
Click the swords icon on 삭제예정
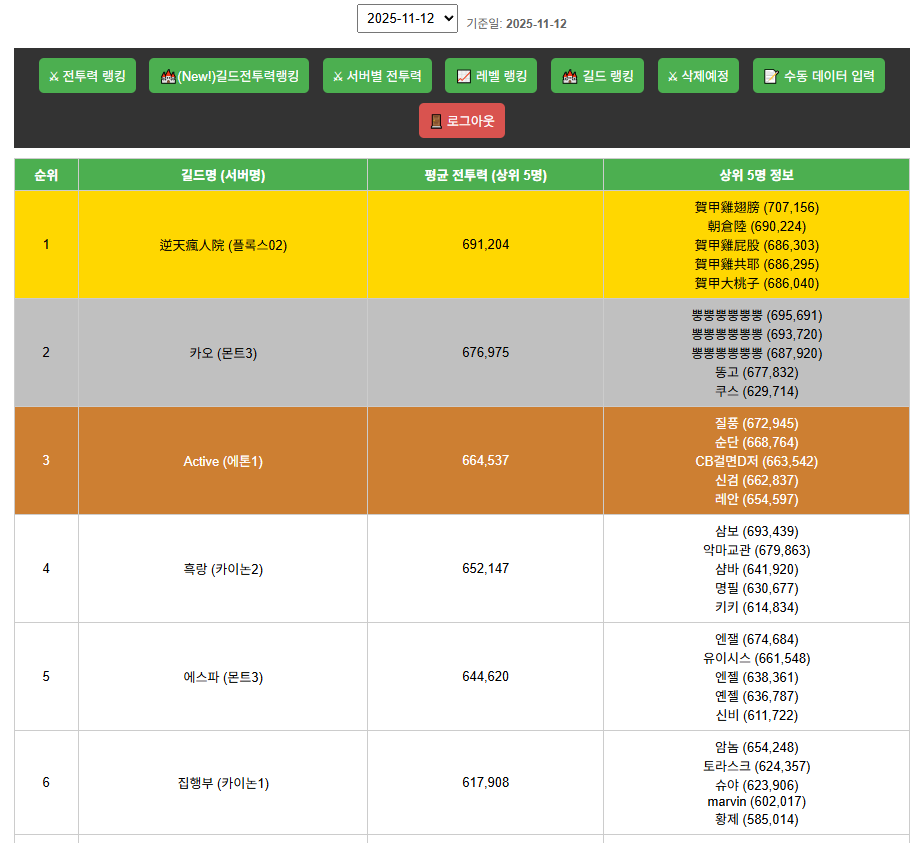tap(672, 76)
